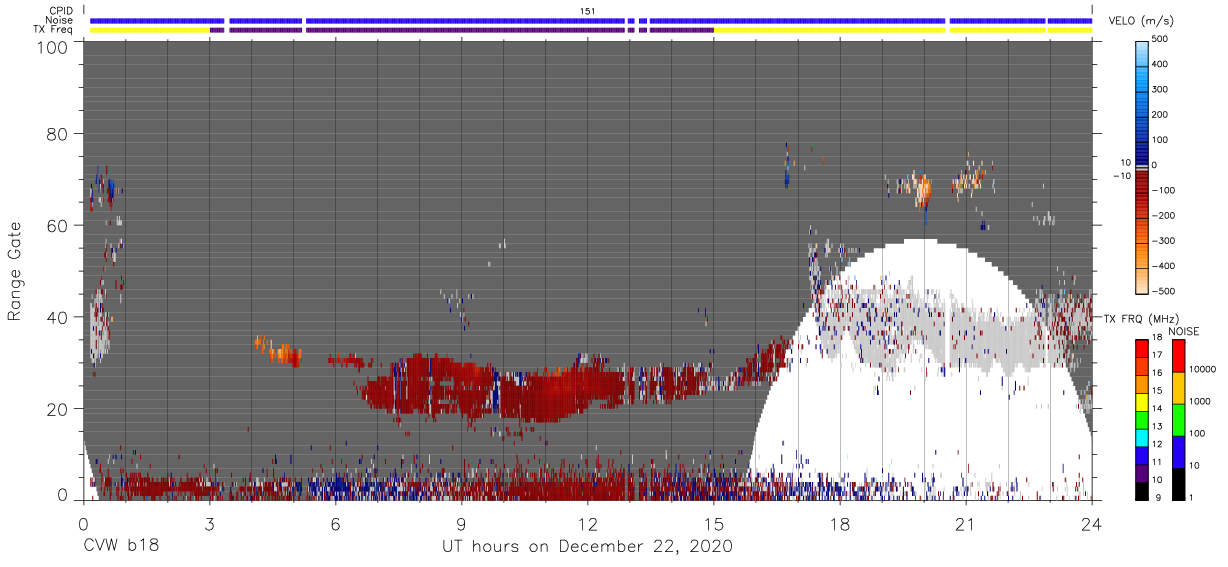
Task: Click the UT hours on December 22, 2020 title
Action: coord(588,547)
